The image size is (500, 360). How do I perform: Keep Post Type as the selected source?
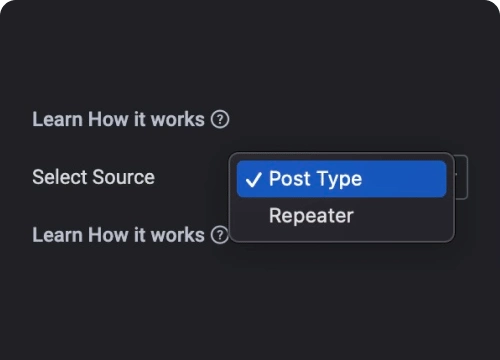[x=341, y=179]
